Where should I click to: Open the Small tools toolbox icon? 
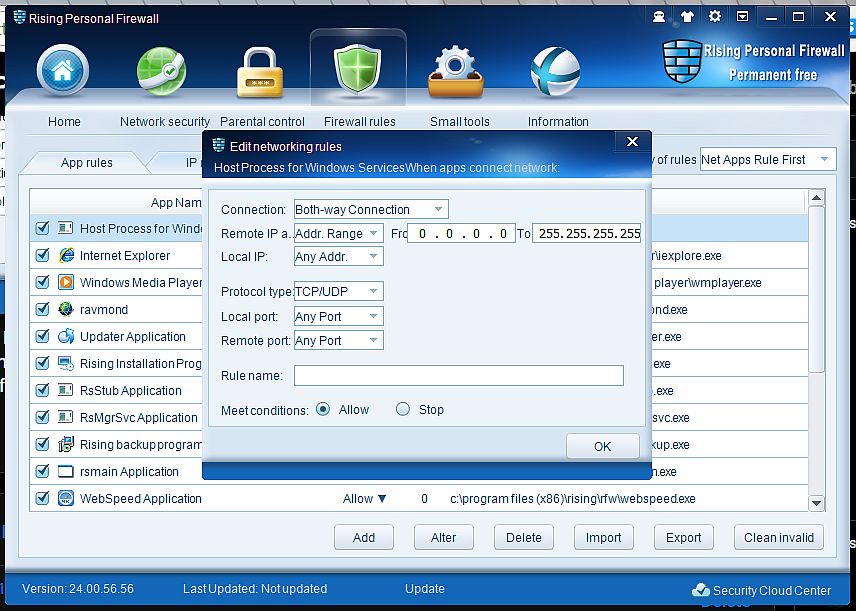456,72
